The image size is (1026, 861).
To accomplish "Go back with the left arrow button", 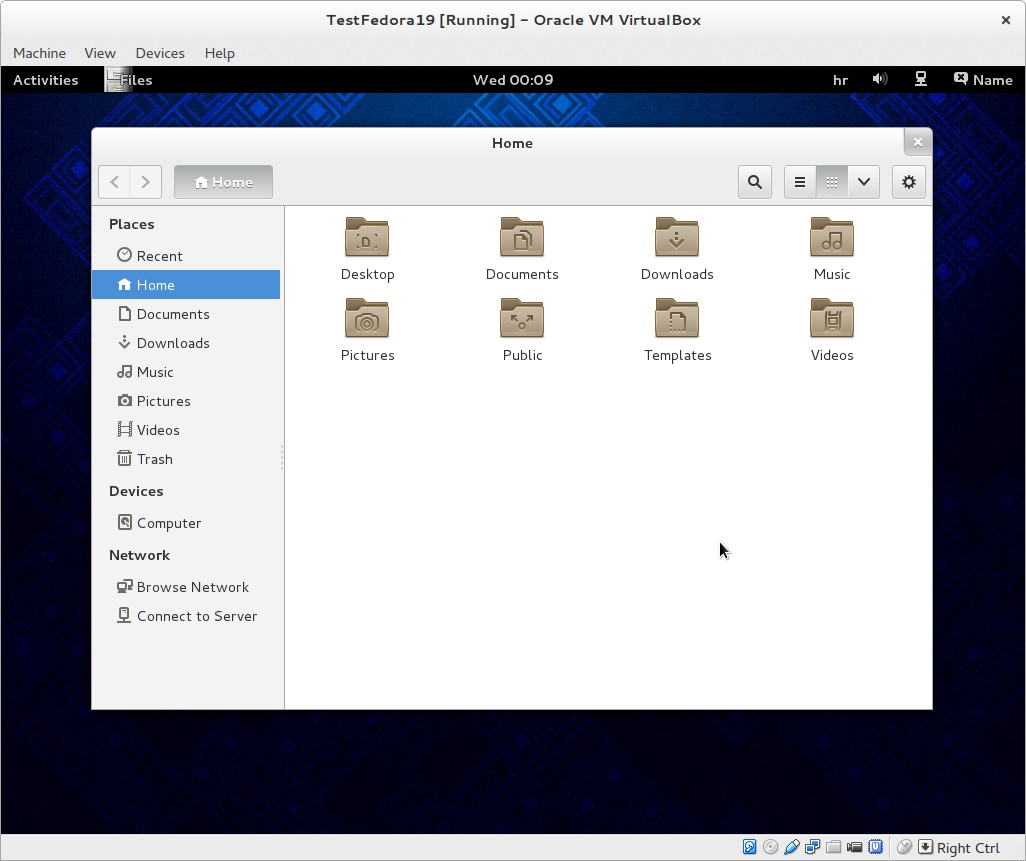I will (115, 182).
